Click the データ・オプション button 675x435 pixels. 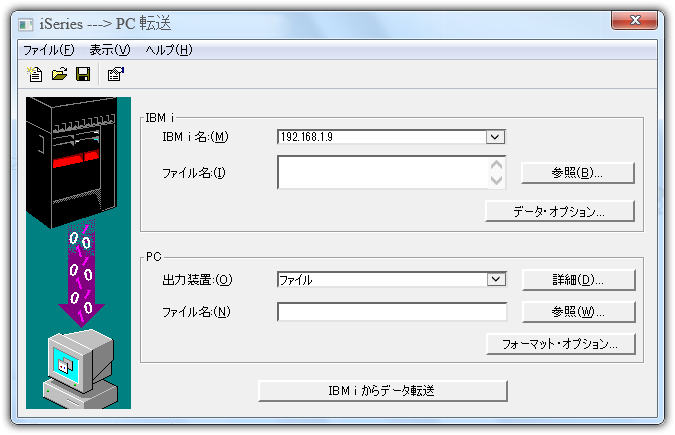tap(559, 211)
